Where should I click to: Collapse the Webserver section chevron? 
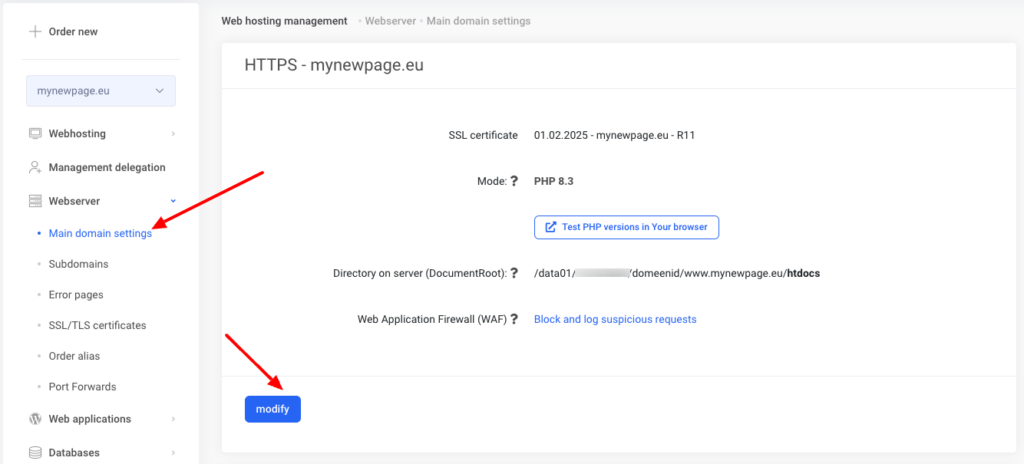pyautogui.click(x=173, y=201)
